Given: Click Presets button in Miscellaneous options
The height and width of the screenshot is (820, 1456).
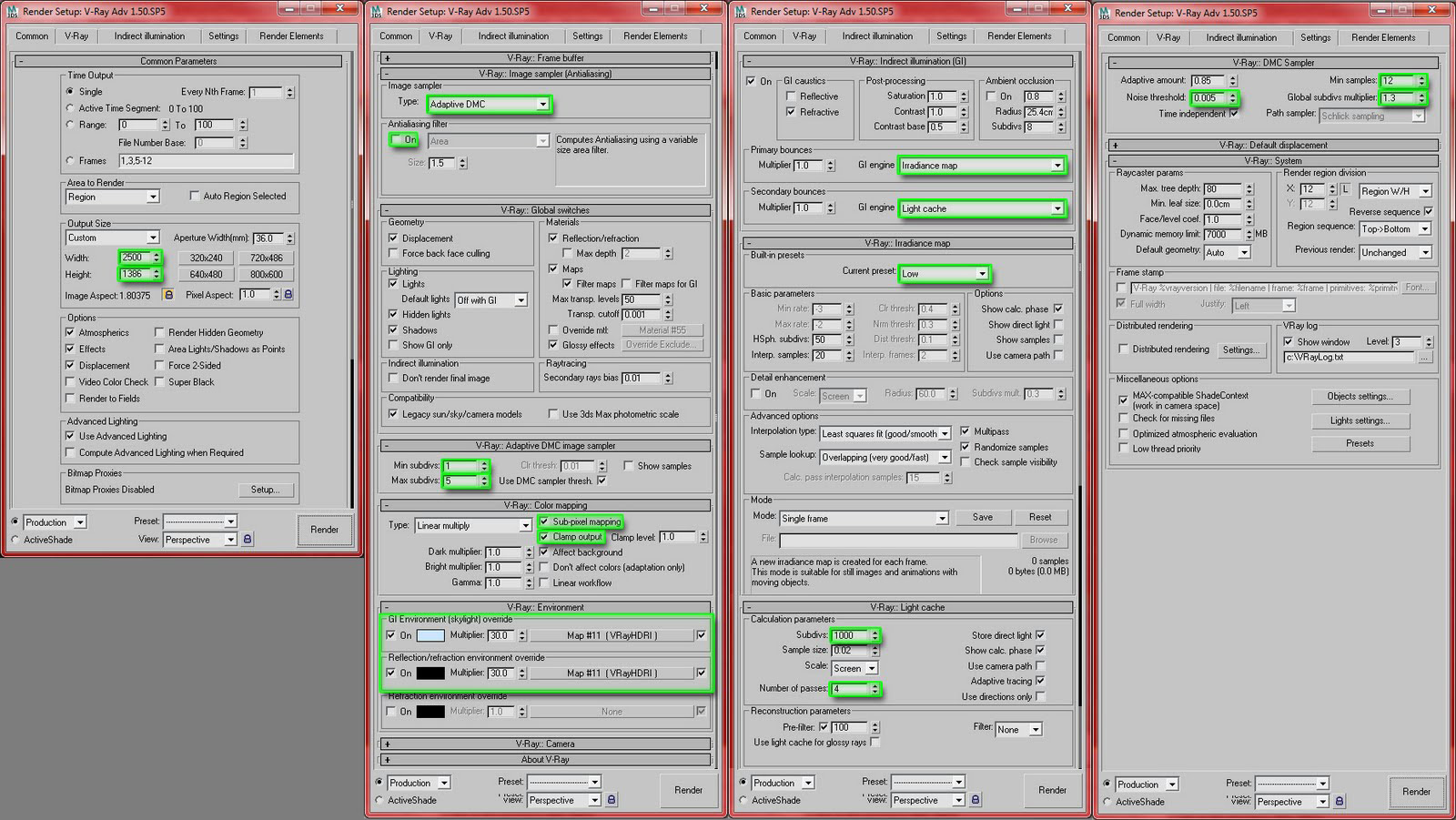Looking at the screenshot, I should [x=1360, y=443].
